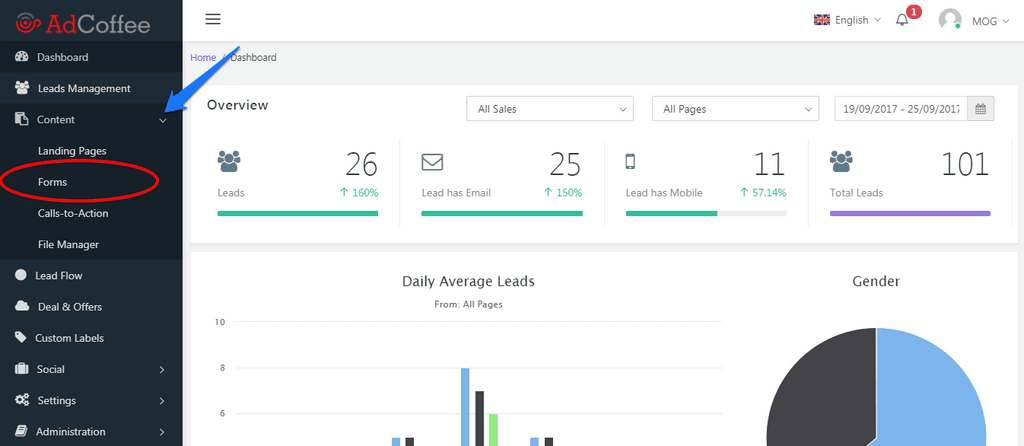
Task: Click the Home breadcrumb link
Action: (203, 57)
